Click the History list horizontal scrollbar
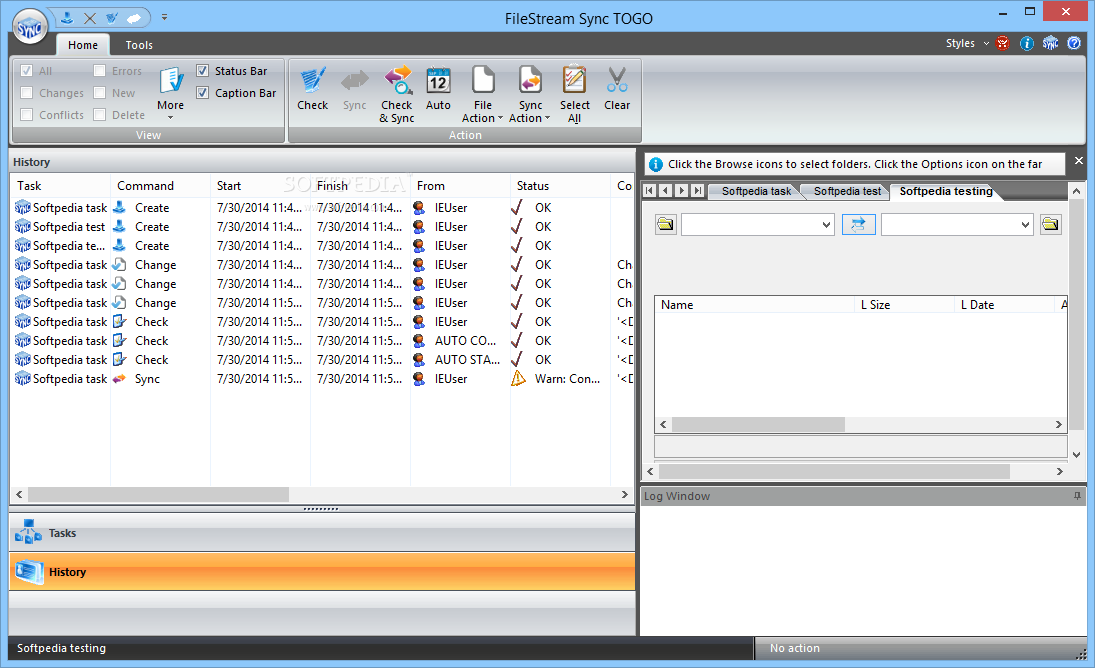The width and height of the screenshot is (1095, 668). (159, 494)
